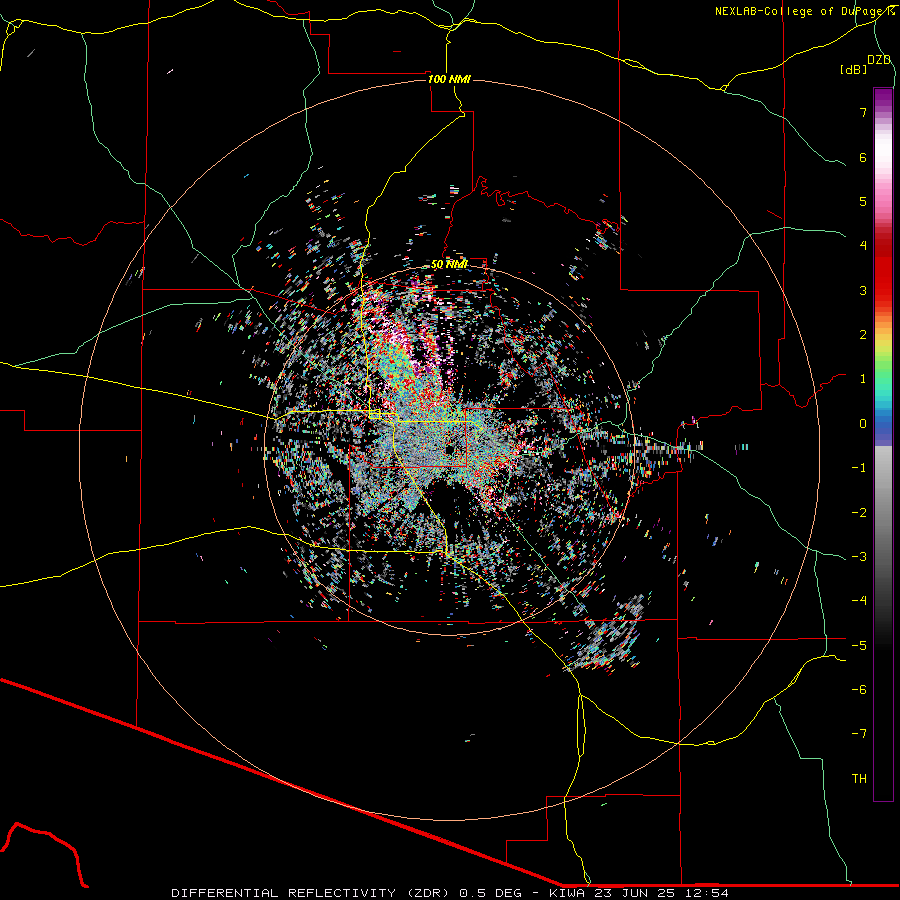Click the "3" value on the dB scale
The image size is (900, 900).
pos(863,290)
